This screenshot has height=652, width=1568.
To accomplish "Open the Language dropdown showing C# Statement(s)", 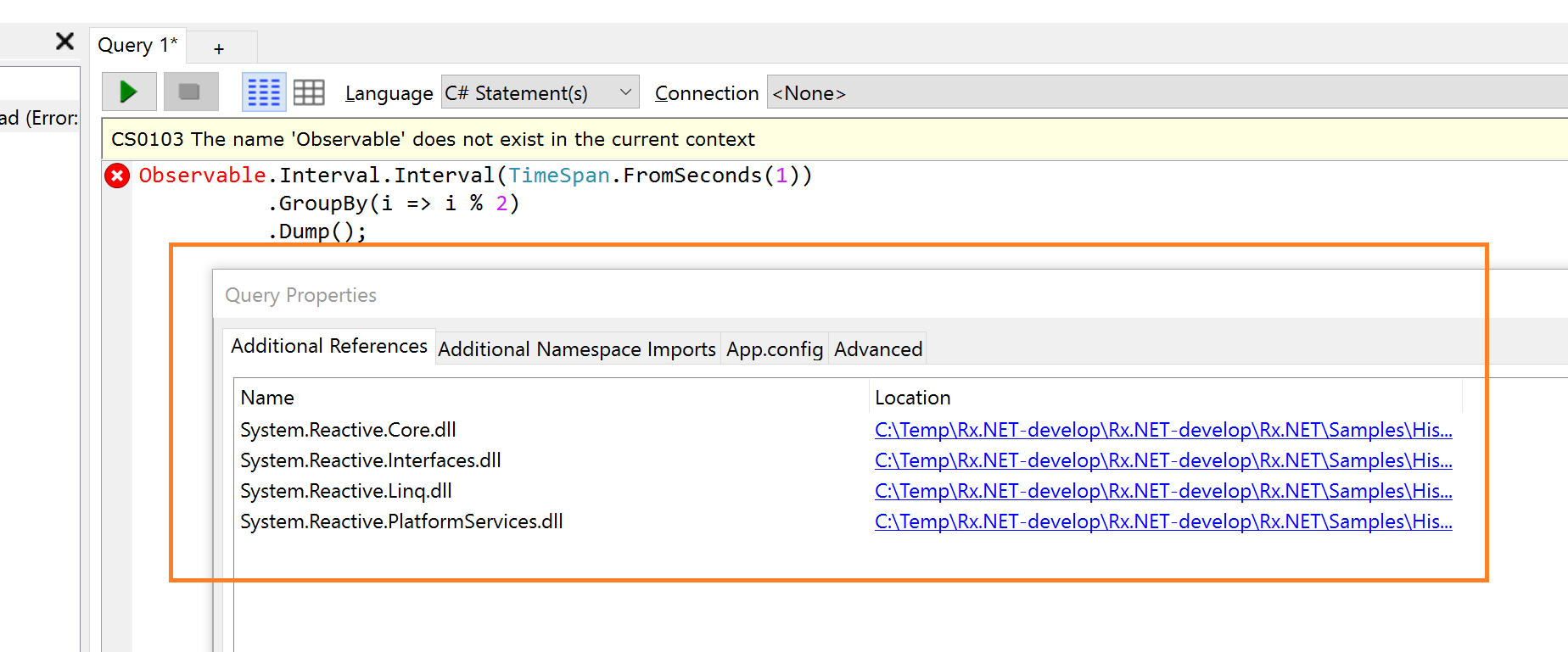I will [x=540, y=92].
